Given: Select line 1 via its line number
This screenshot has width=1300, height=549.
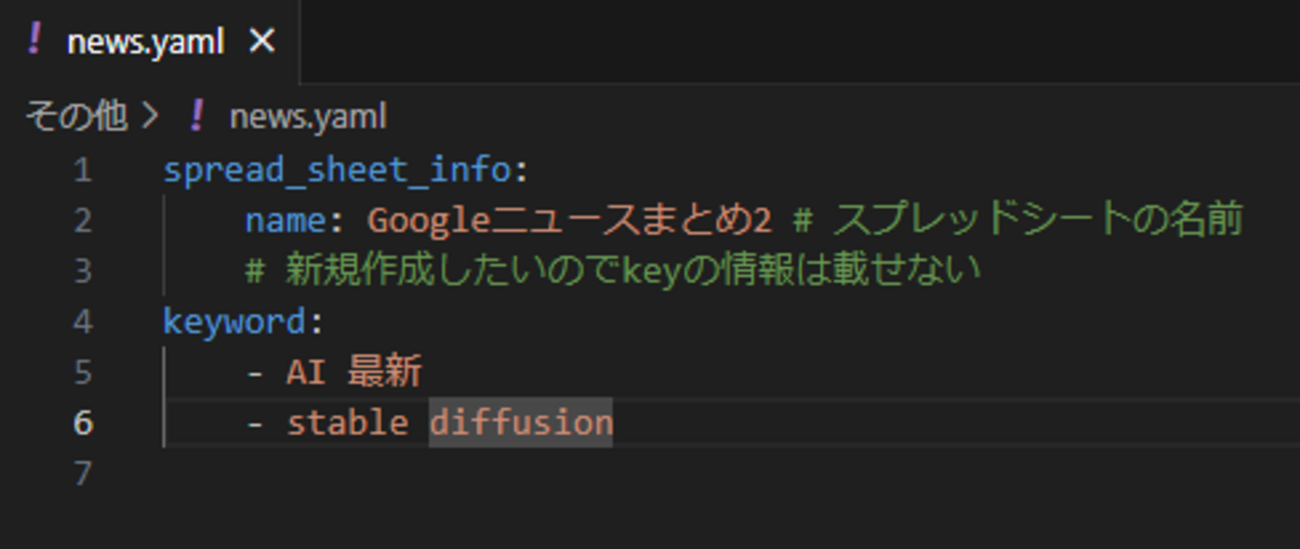Looking at the screenshot, I should tap(82, 170).
